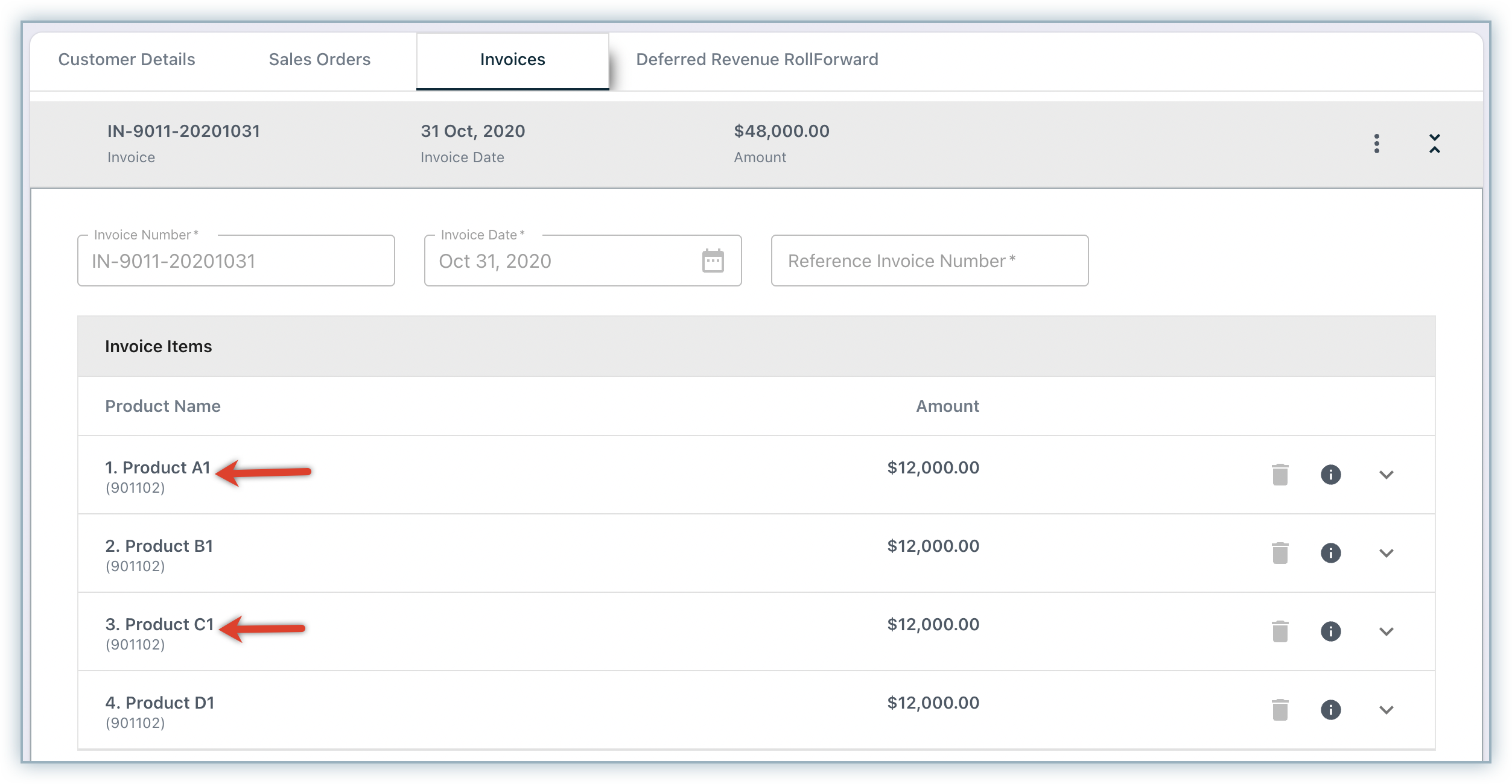The image size is (1512, 784).
Task: Expand Product C1 item details
Action: tap(1386, 631)
